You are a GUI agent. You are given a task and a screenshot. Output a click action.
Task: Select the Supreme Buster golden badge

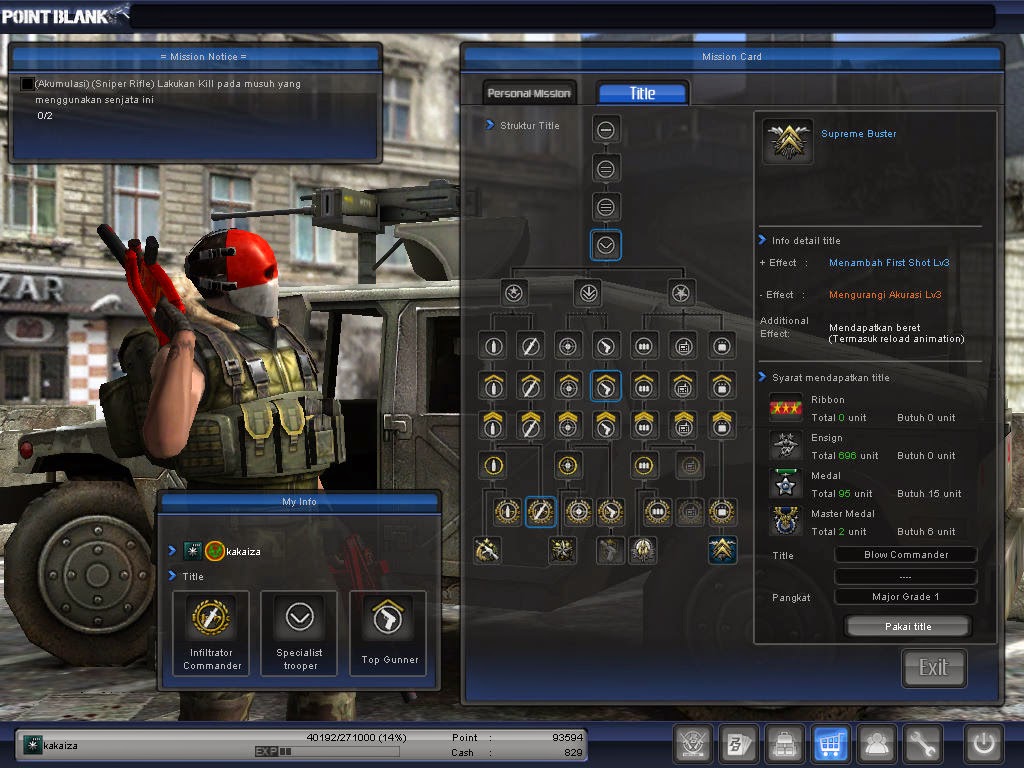pos(787,142)
